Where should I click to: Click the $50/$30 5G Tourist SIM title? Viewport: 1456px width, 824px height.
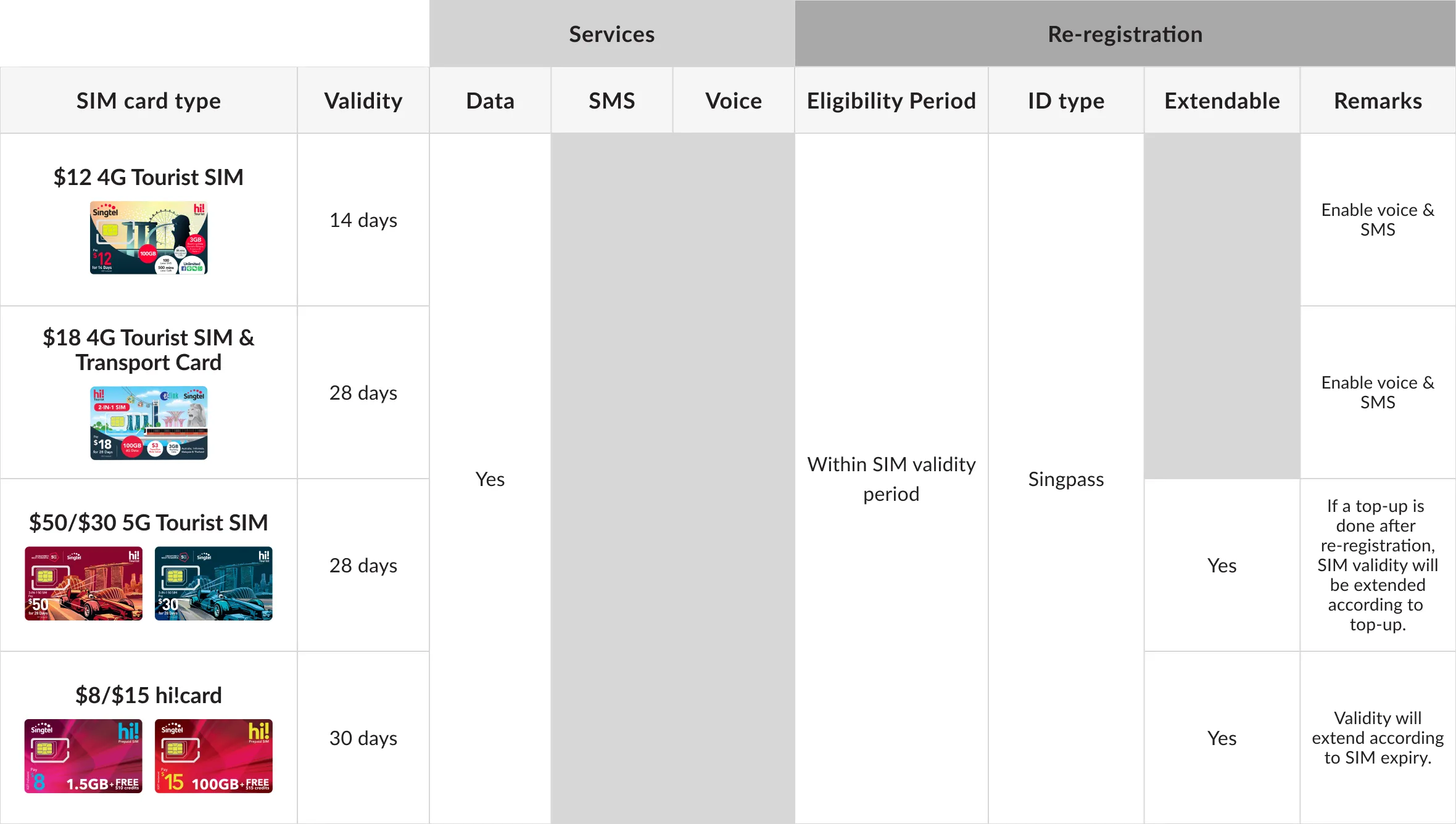click(x=149, y=522)
